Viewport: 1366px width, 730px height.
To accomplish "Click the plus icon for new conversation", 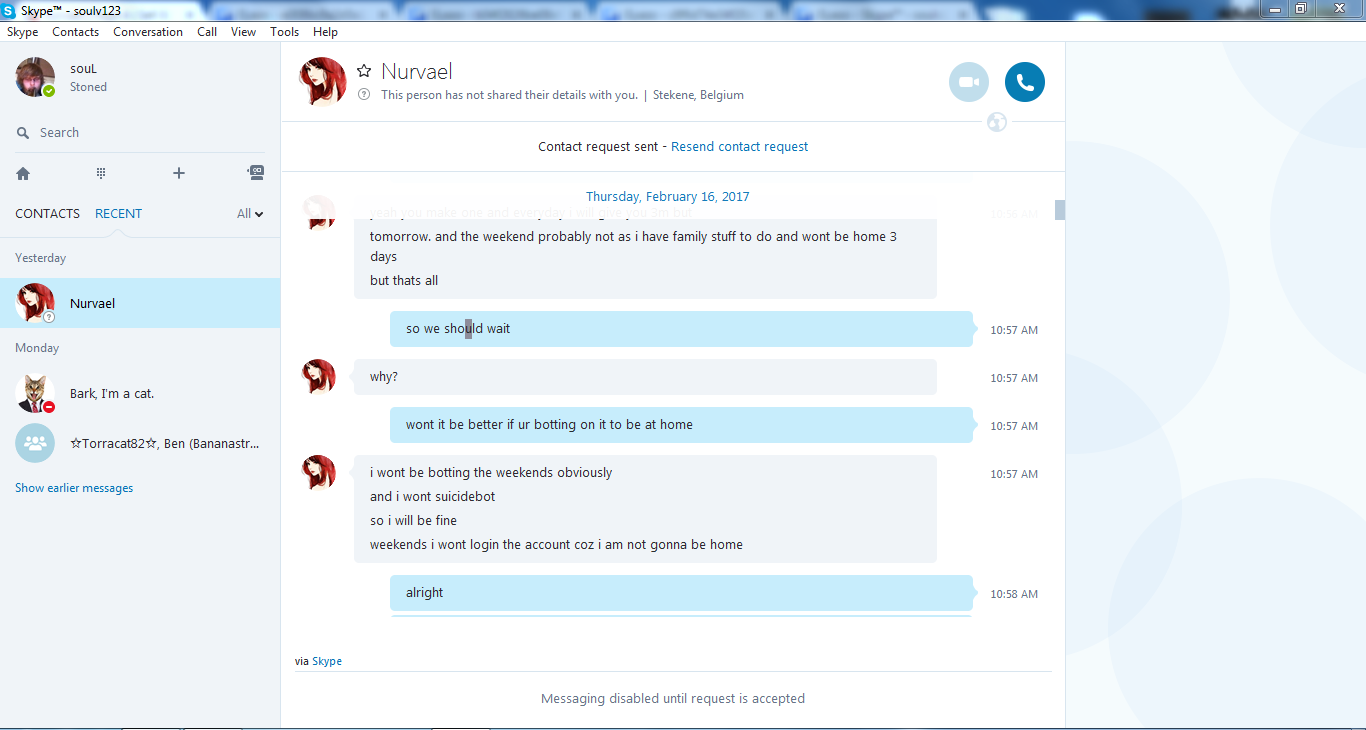I will [179, 173].
